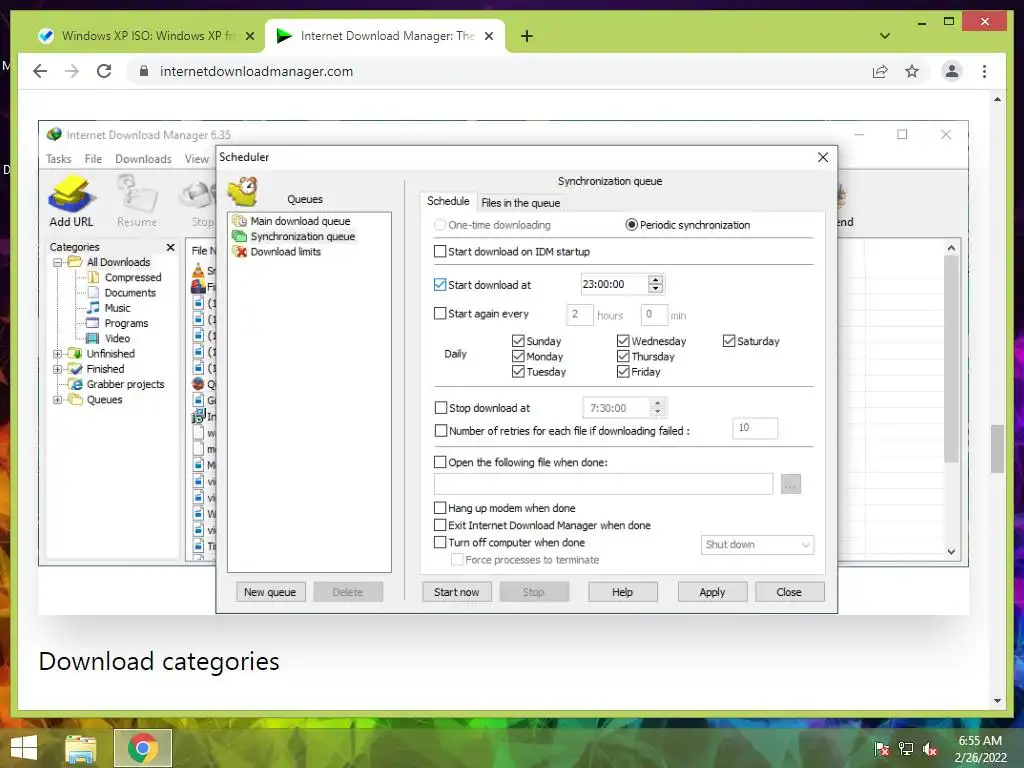Click the Apply button
The image size is (1024, 768).
[712, 592]
